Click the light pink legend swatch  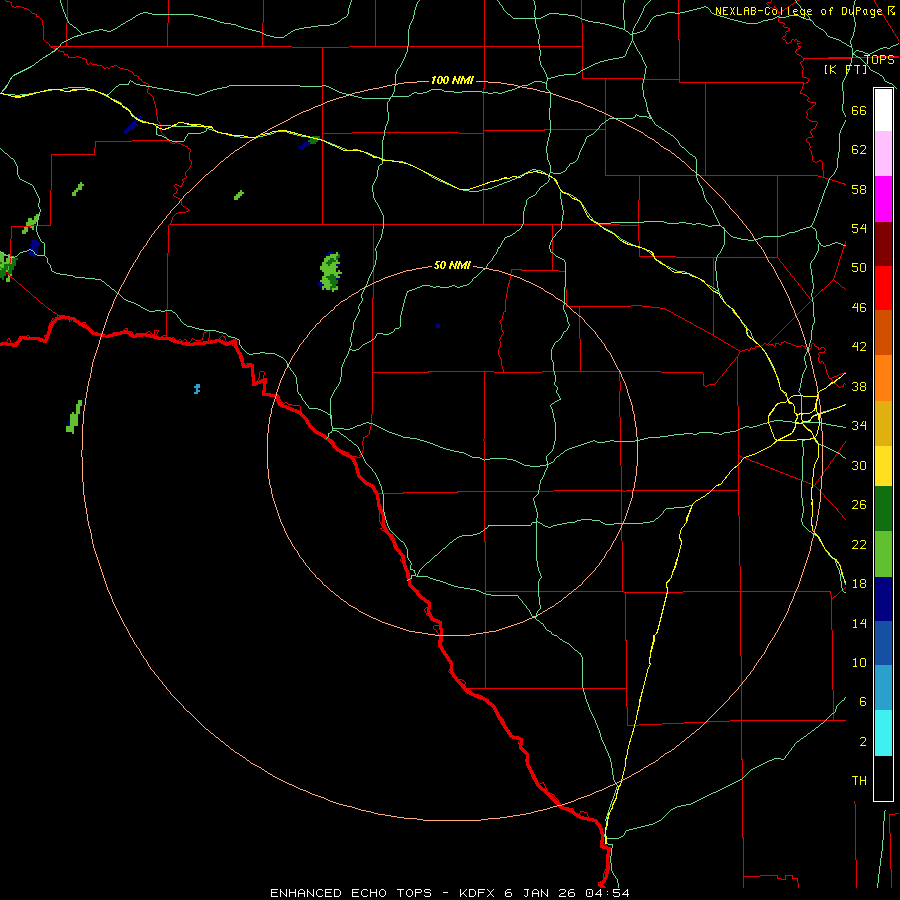[883, 153]
